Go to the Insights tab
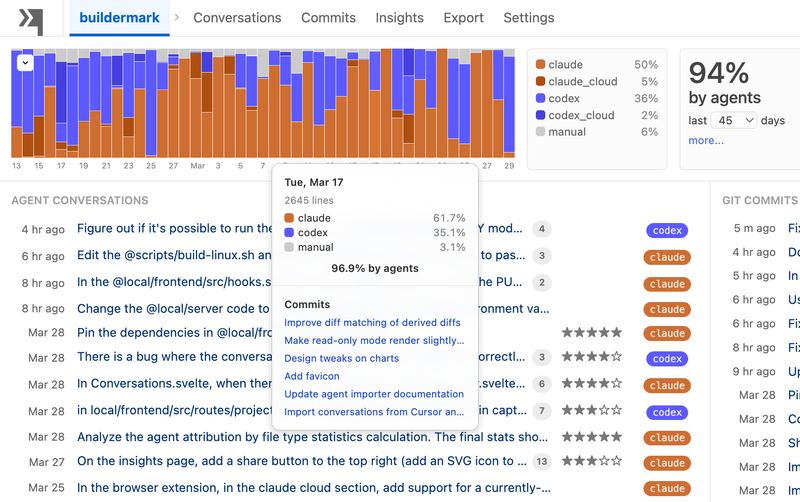Screen dimensions: 800x502 pos(399,18)
